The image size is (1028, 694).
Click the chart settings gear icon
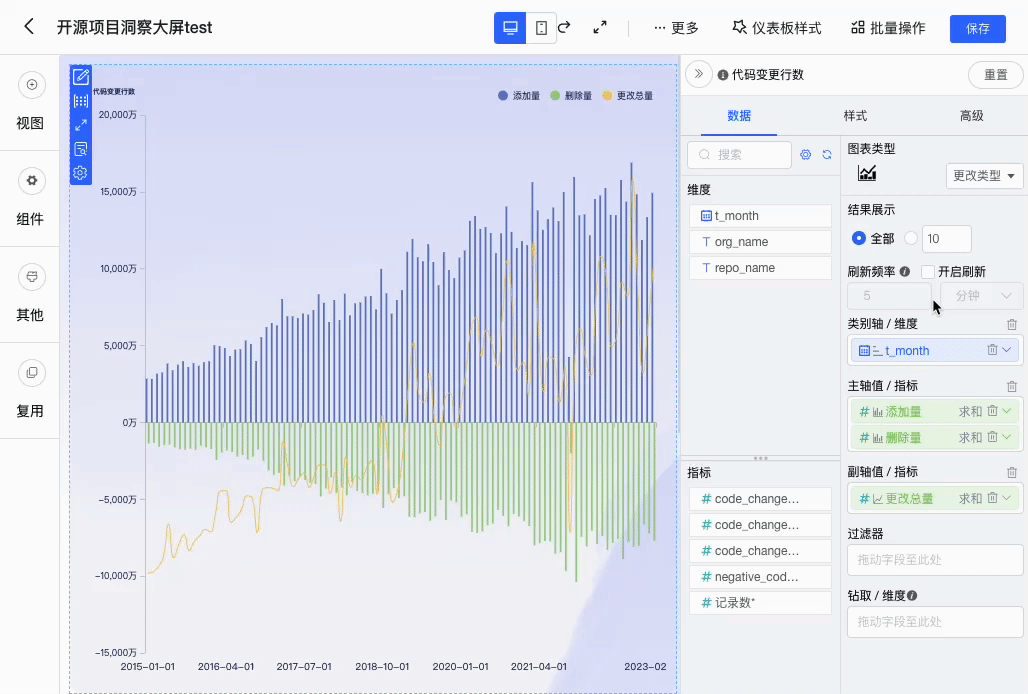point(80,173)
